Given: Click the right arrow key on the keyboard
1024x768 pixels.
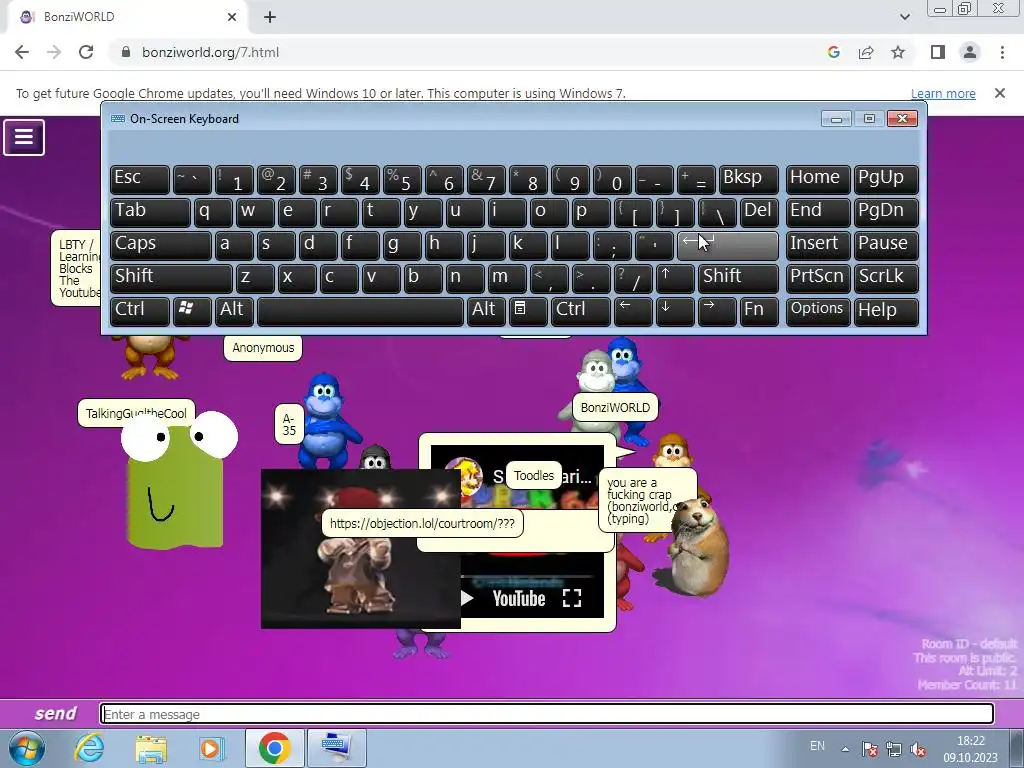Looking at the screenshot, I should [x=717, y=310].
